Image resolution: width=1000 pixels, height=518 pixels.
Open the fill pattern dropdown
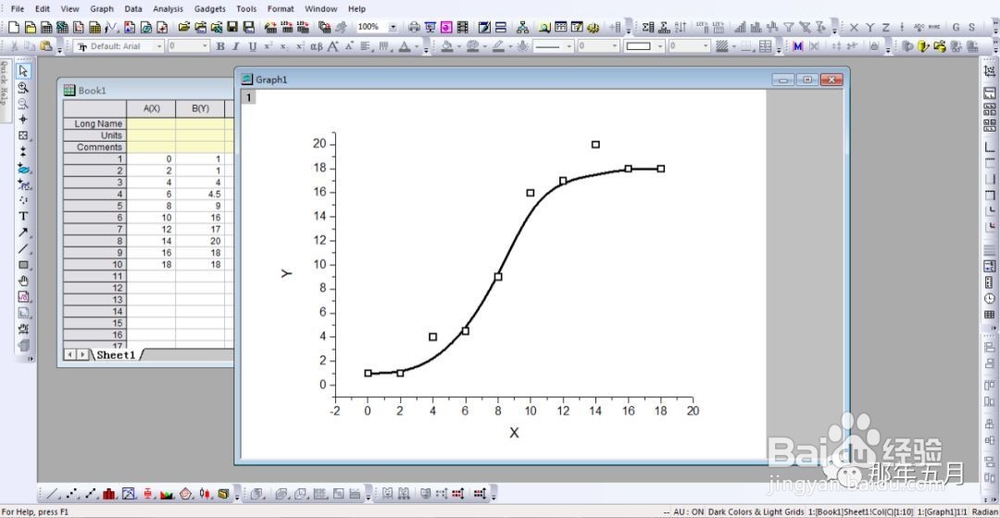[x=733, y=47]
